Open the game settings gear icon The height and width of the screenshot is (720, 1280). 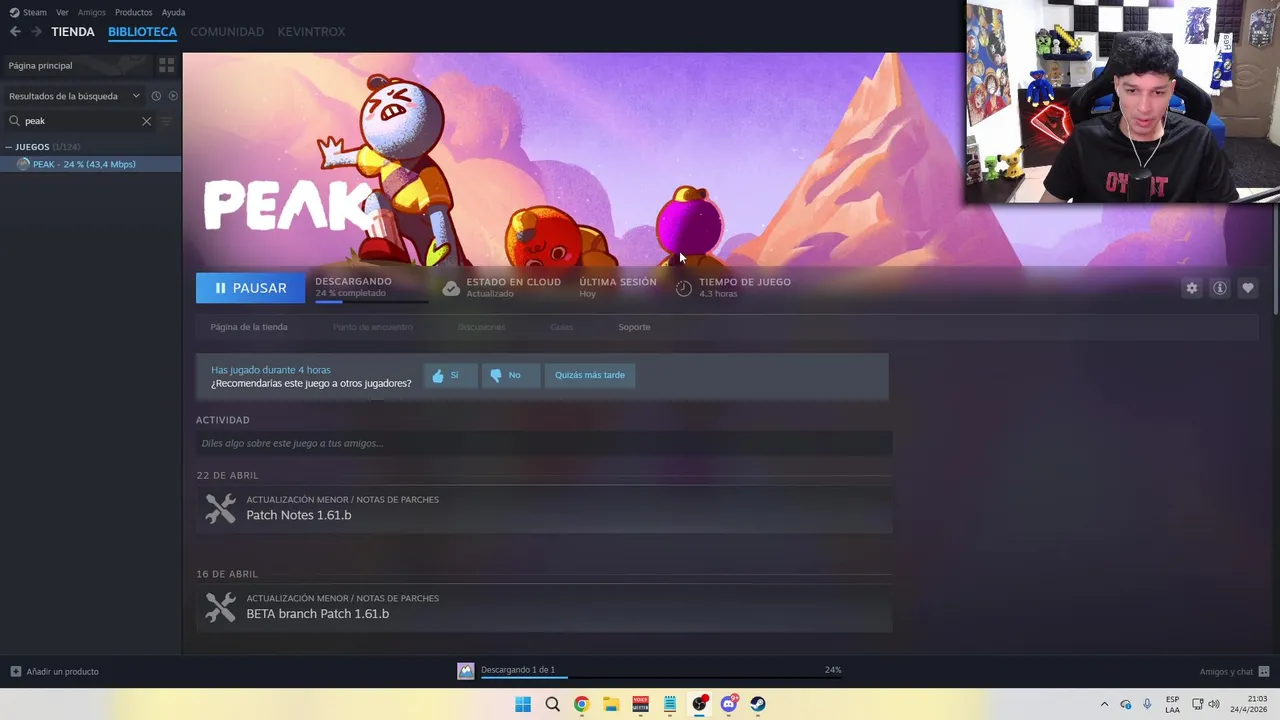pyautogui.click(x=1192, y=288)
